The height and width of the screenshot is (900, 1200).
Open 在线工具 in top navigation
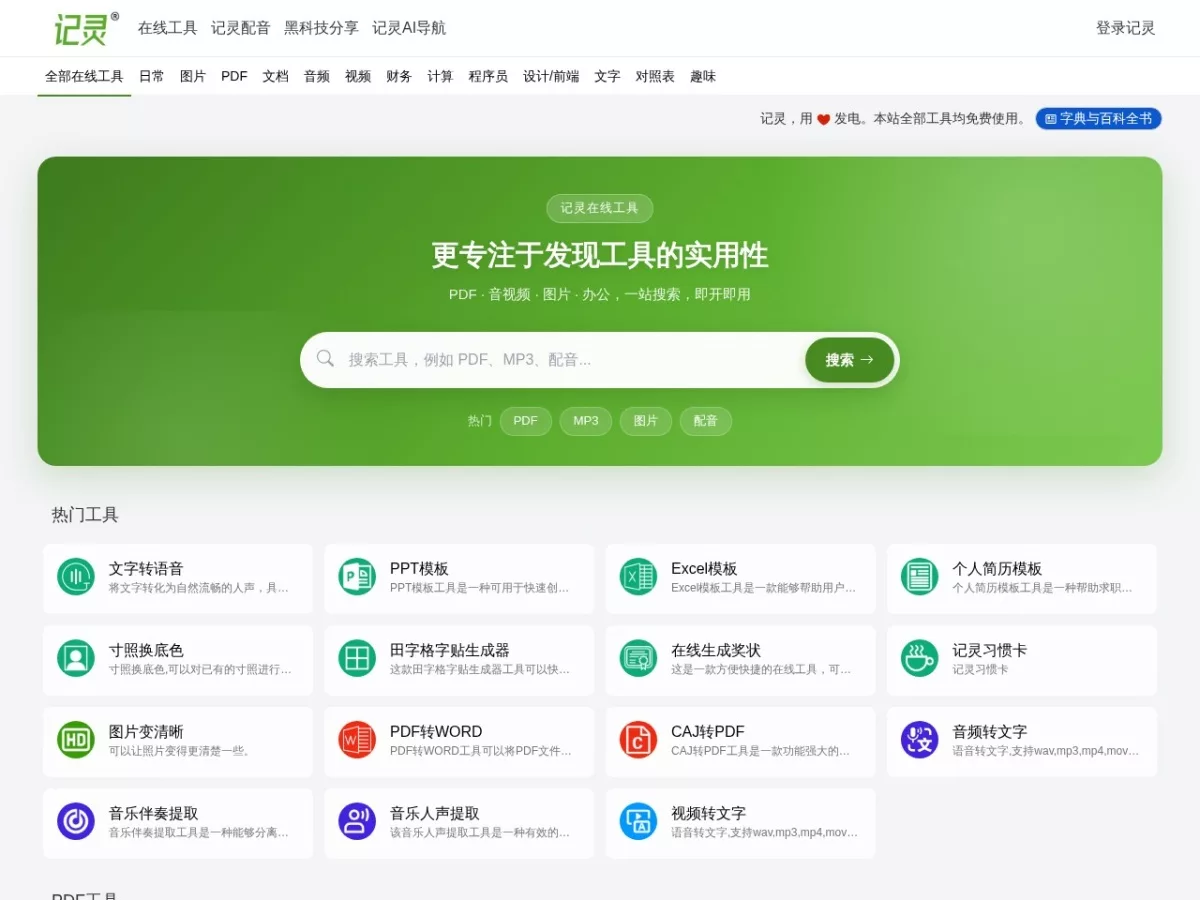tap(168, 28)
